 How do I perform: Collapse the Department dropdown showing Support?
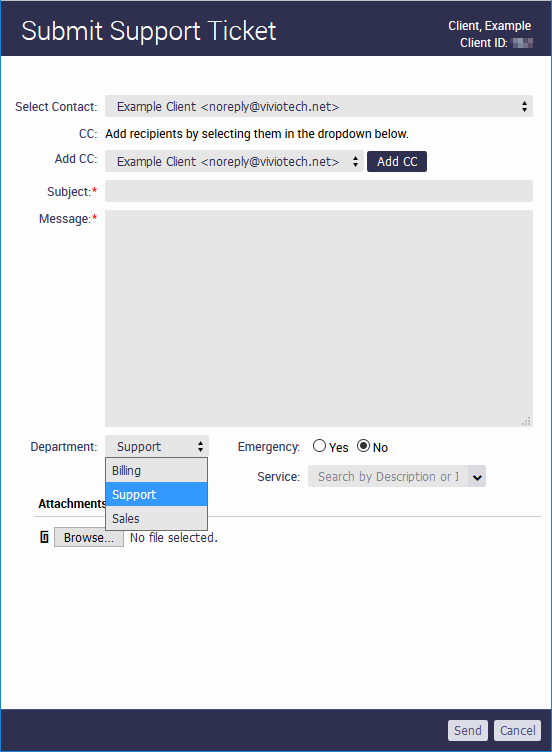[x=157, y=446]
